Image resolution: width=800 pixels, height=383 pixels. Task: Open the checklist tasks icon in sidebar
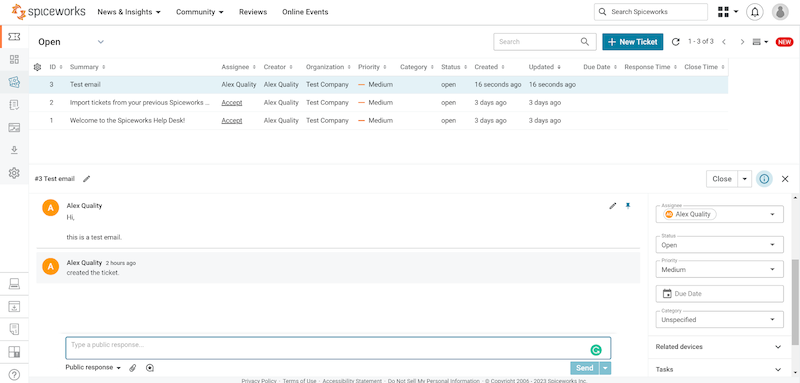(14, 105)
